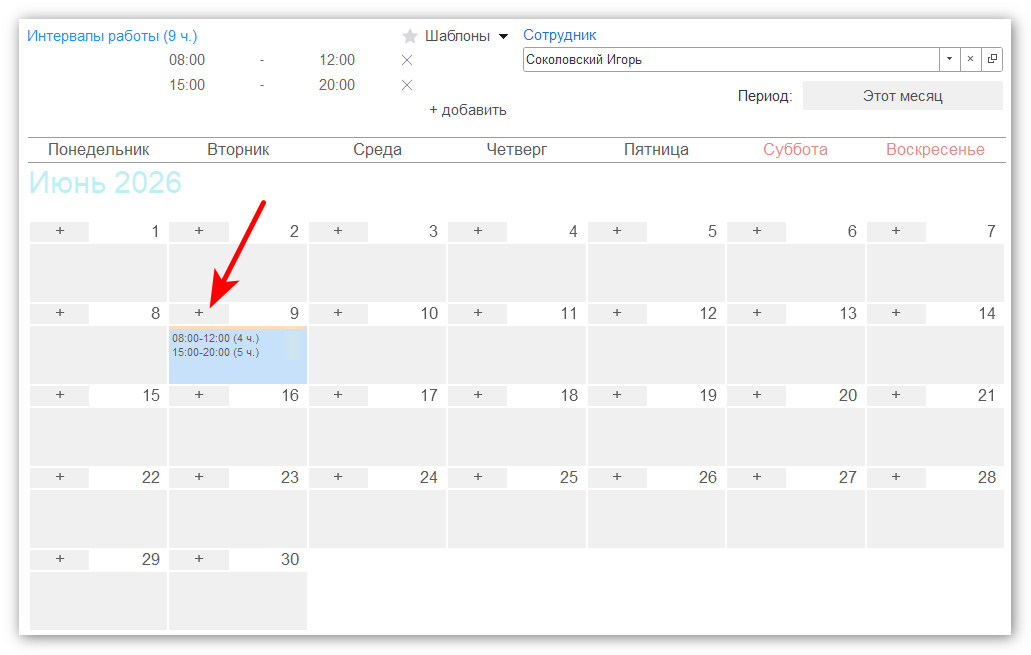This screenshot has height=655, width=1031.
Task: Click the 15:00-20:00 (5 ч.) entry text
Action: tap(216, 352)
